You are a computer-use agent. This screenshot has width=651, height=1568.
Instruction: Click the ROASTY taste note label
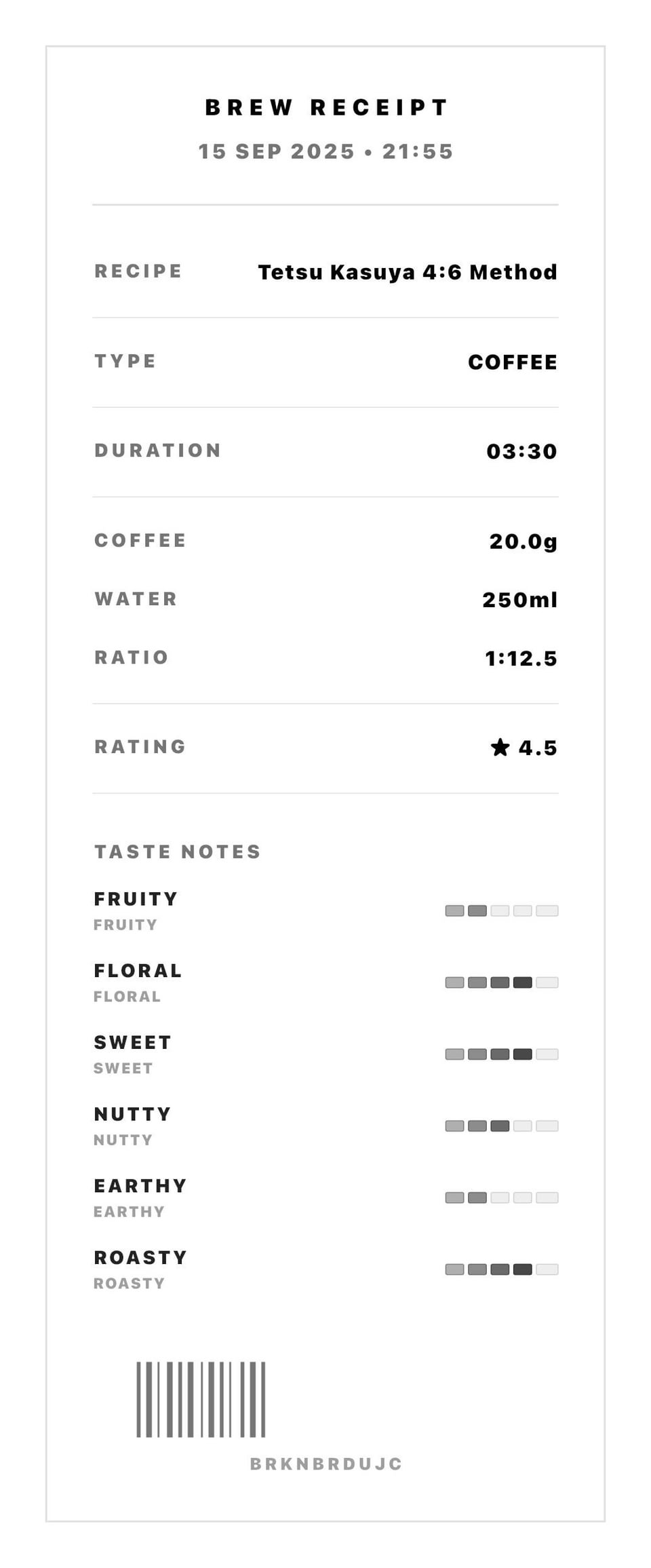(x=140, y=1257)
